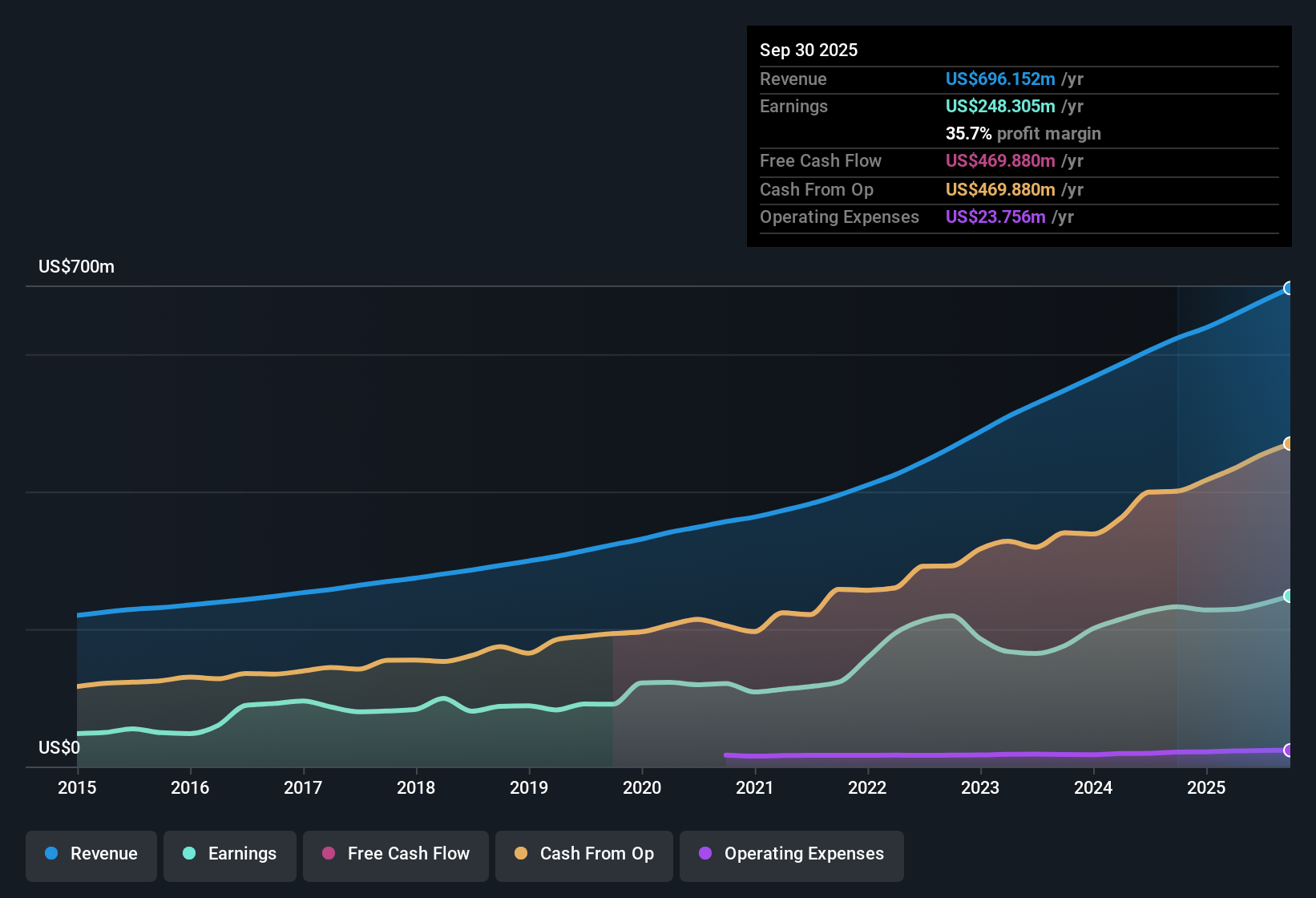This screenshot has width=1316, height=898.
Task: Select the Revenue endpoint marker on the chart
Action: click(x=1289, y=287)
